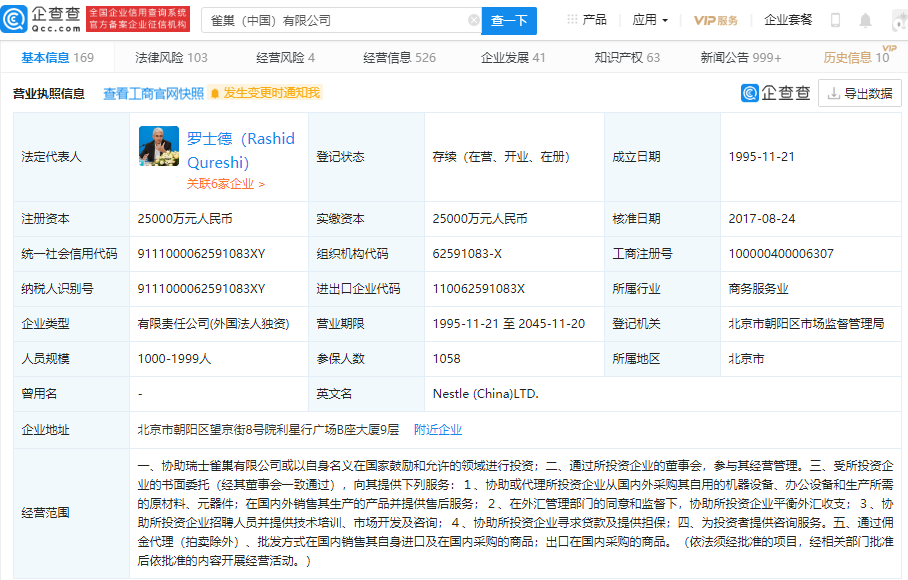Click the 所属地区 value 北京市

(746, 359)
